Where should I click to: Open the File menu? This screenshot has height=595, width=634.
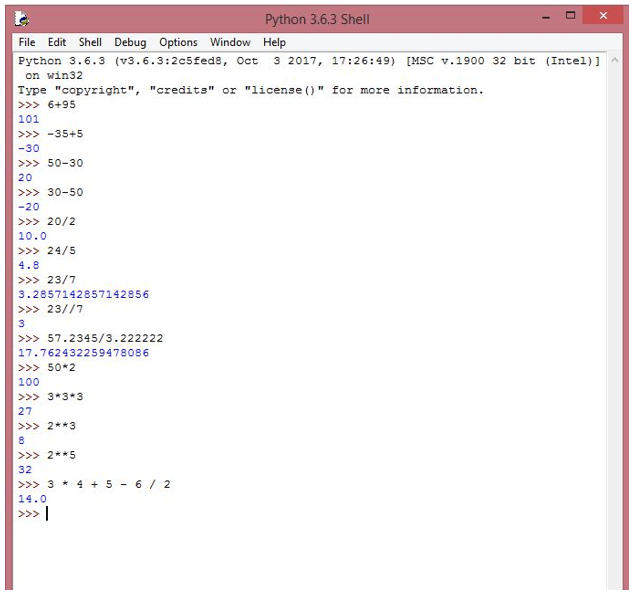click(x=27, y=42)
